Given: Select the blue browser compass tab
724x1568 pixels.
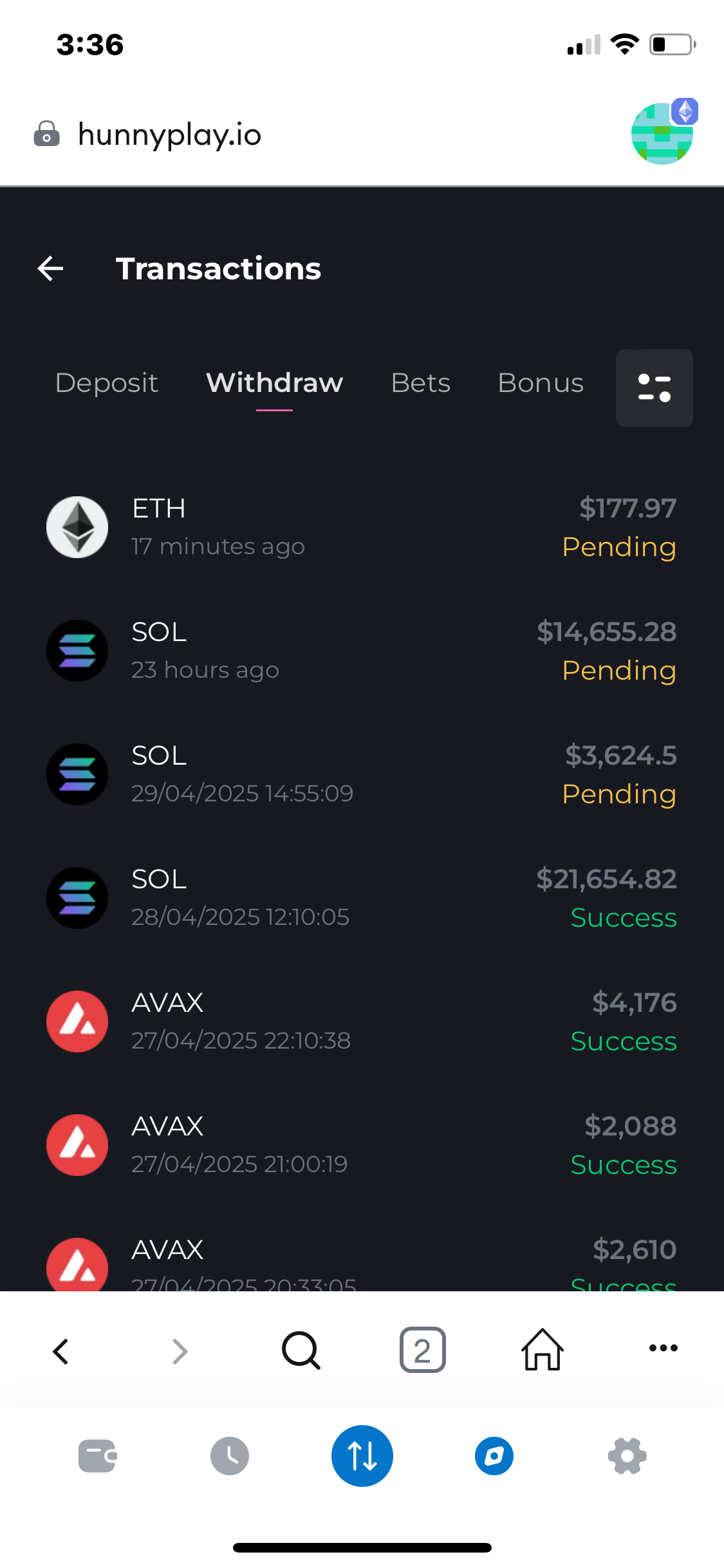Looking at the screenshot, I should tap(494, 1456).
